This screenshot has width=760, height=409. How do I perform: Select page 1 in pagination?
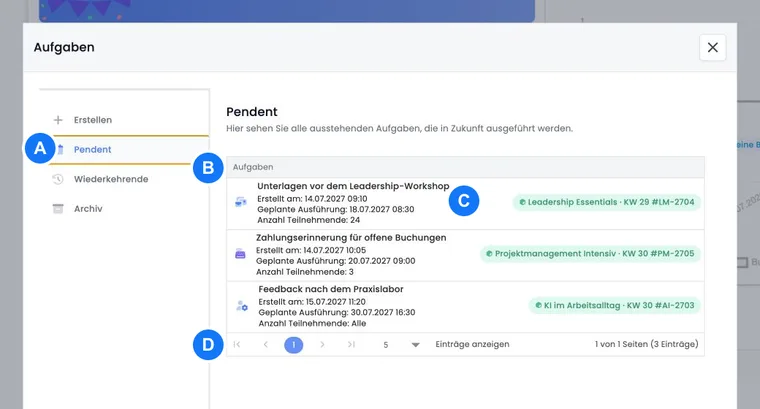pos(294,345)
